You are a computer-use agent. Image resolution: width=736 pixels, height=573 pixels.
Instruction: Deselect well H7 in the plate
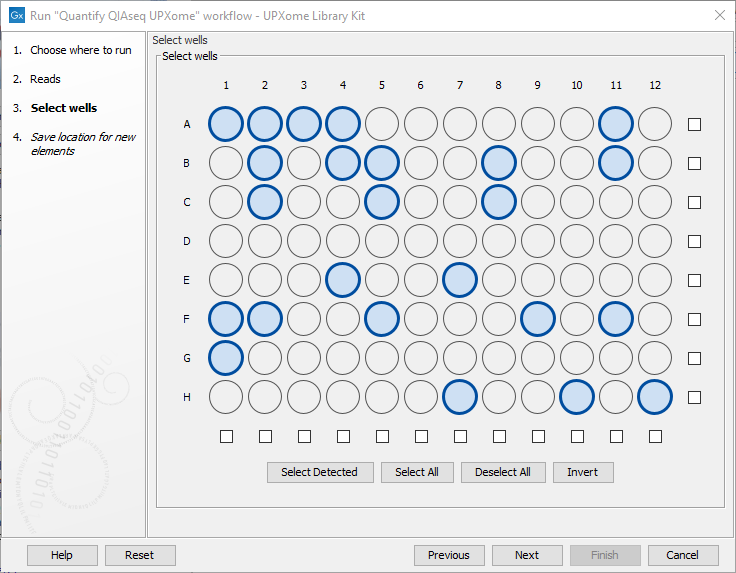(x=460, y=397)
